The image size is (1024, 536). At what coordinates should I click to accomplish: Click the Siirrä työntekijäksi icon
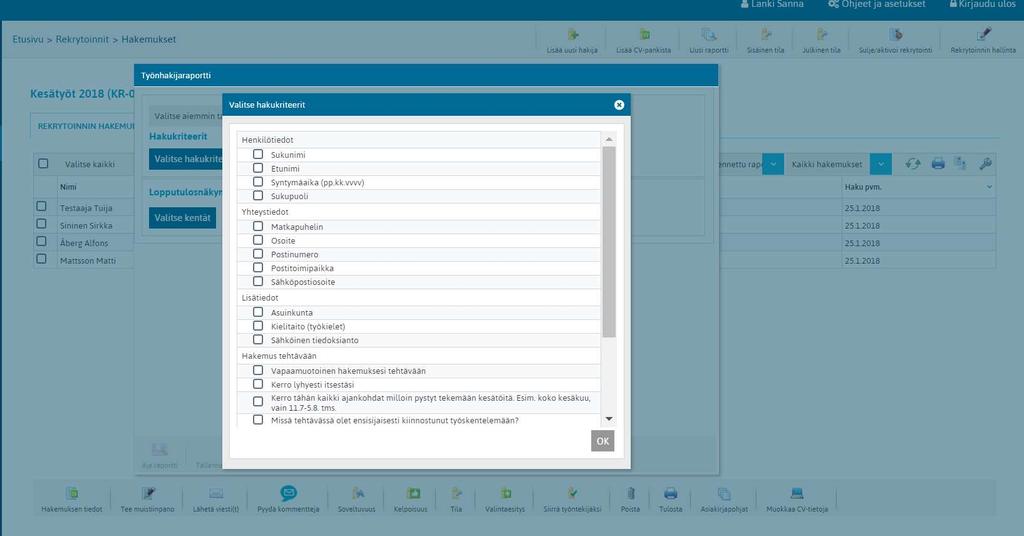(573, 494)
